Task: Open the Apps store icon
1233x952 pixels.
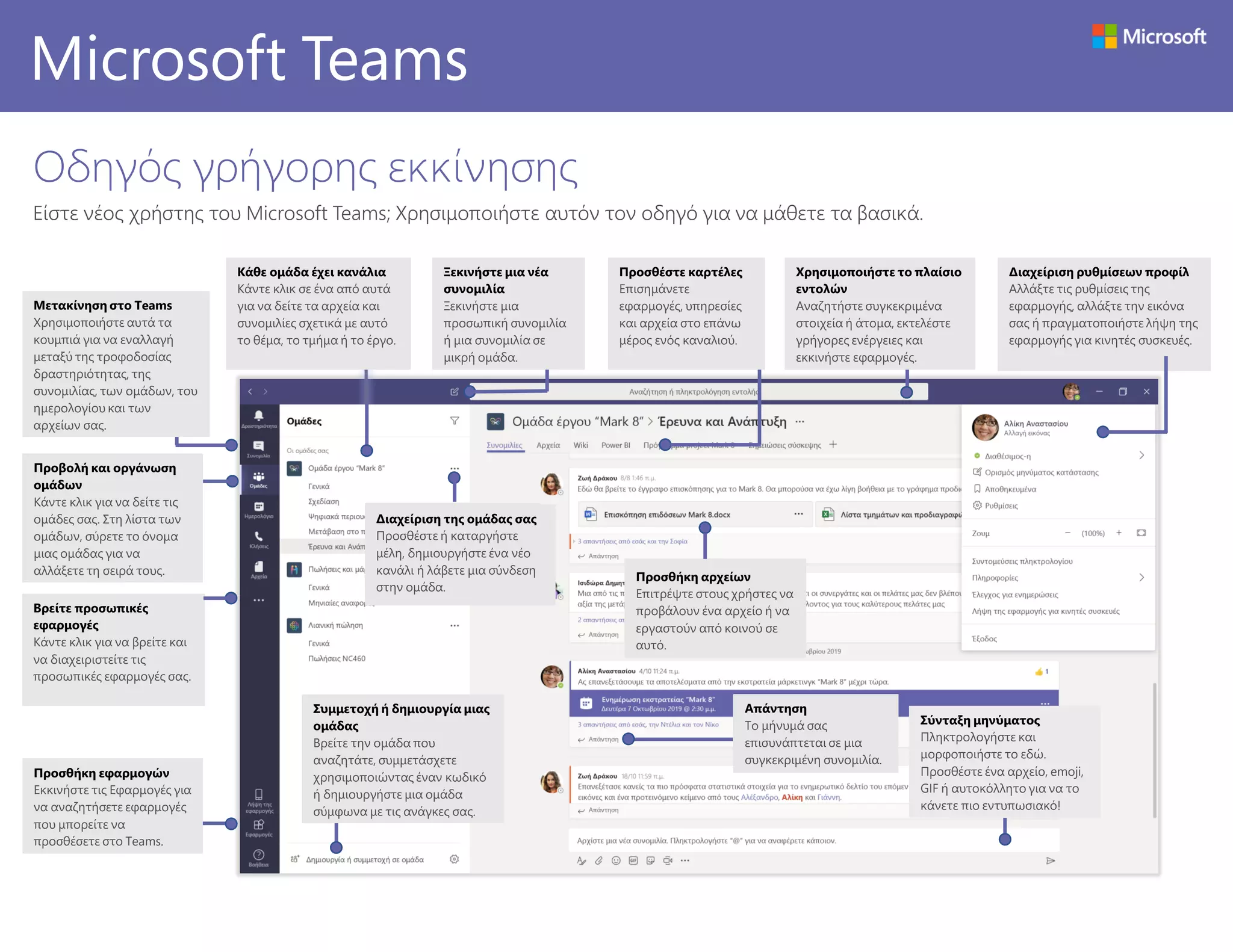Action: pos(259,826)
